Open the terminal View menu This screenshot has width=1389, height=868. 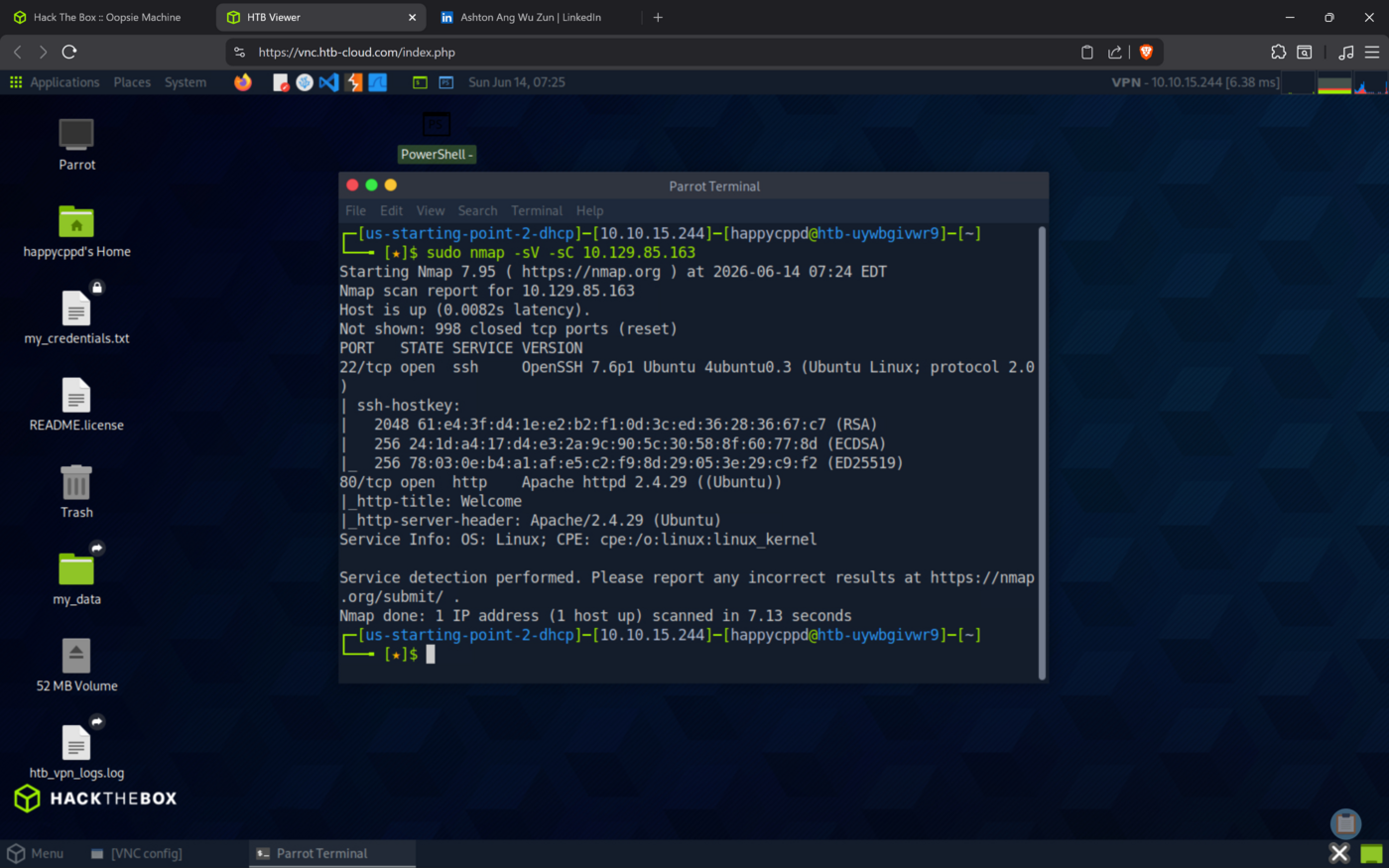tap(430, 210)
